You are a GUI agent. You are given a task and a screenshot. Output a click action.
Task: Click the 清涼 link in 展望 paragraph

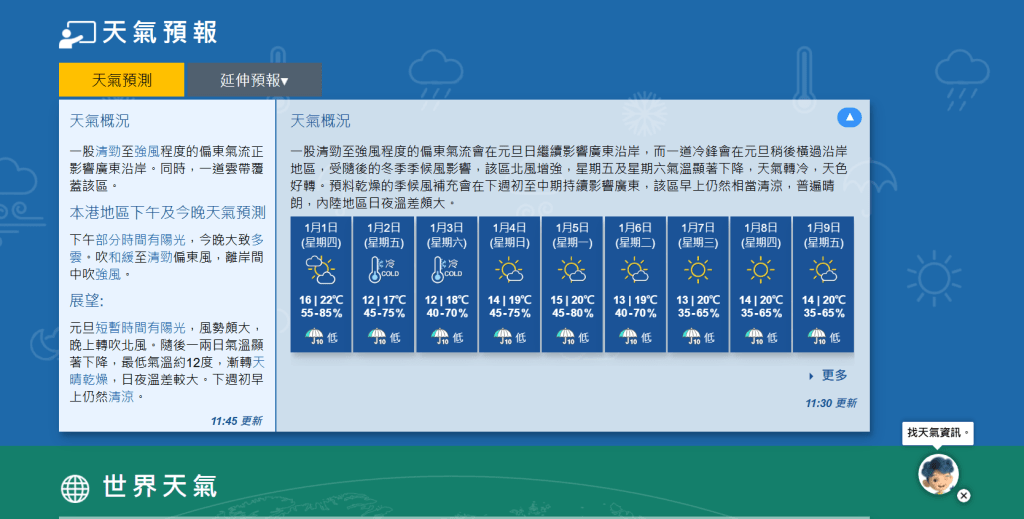[121, 396]
